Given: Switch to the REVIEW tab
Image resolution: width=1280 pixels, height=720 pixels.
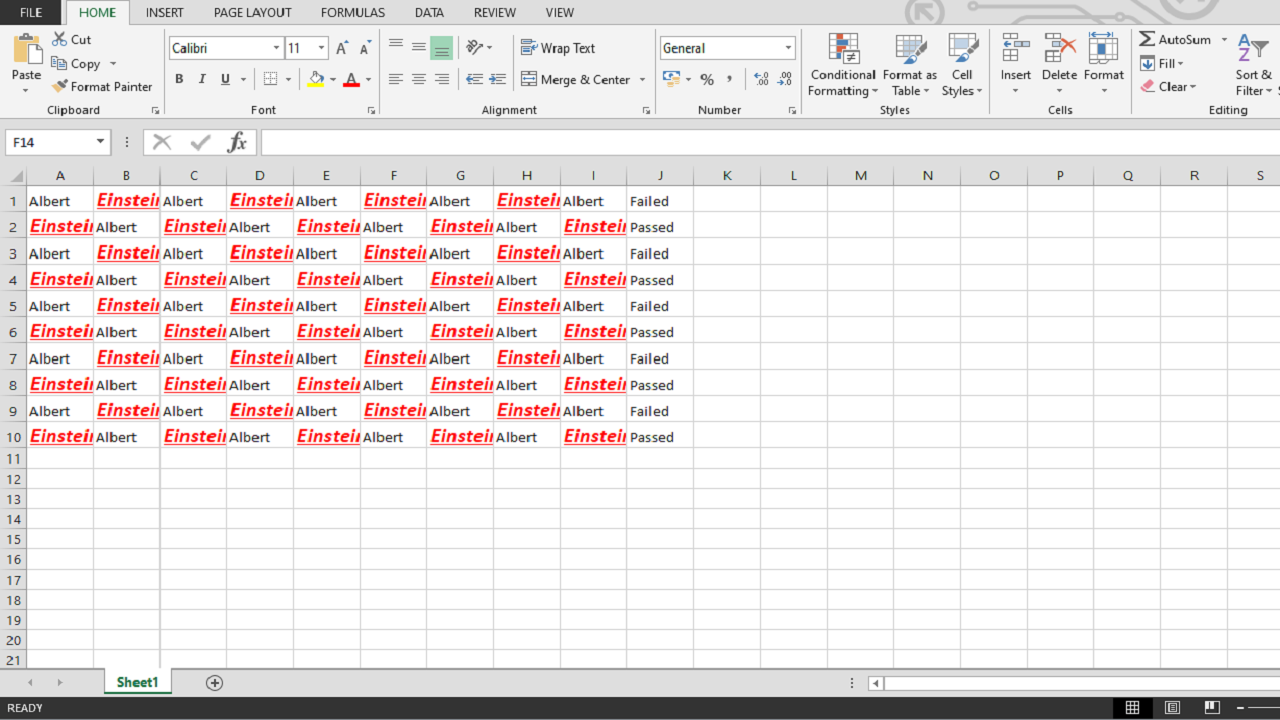Looking at the screenshot, I should click(495, 13).
